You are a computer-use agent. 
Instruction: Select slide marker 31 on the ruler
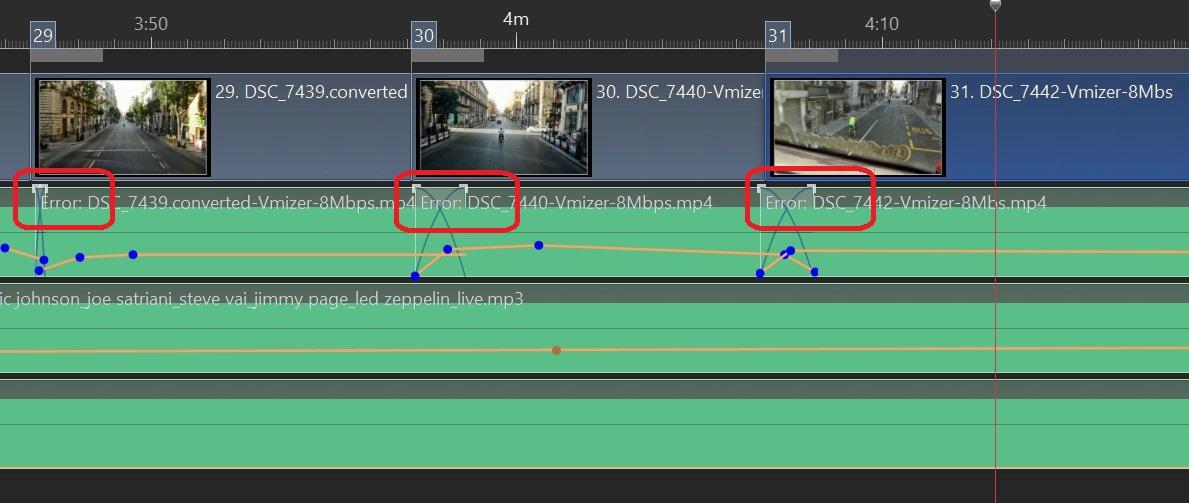point(777,36)
